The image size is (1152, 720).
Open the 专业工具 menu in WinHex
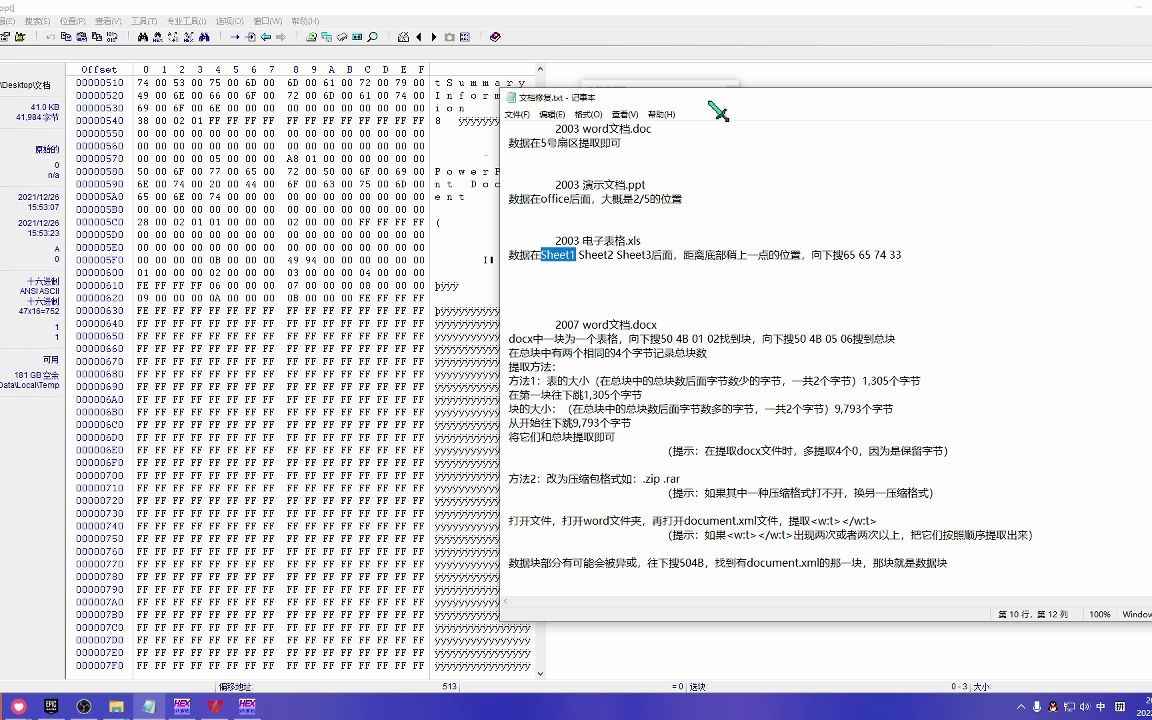pos(185,18)
